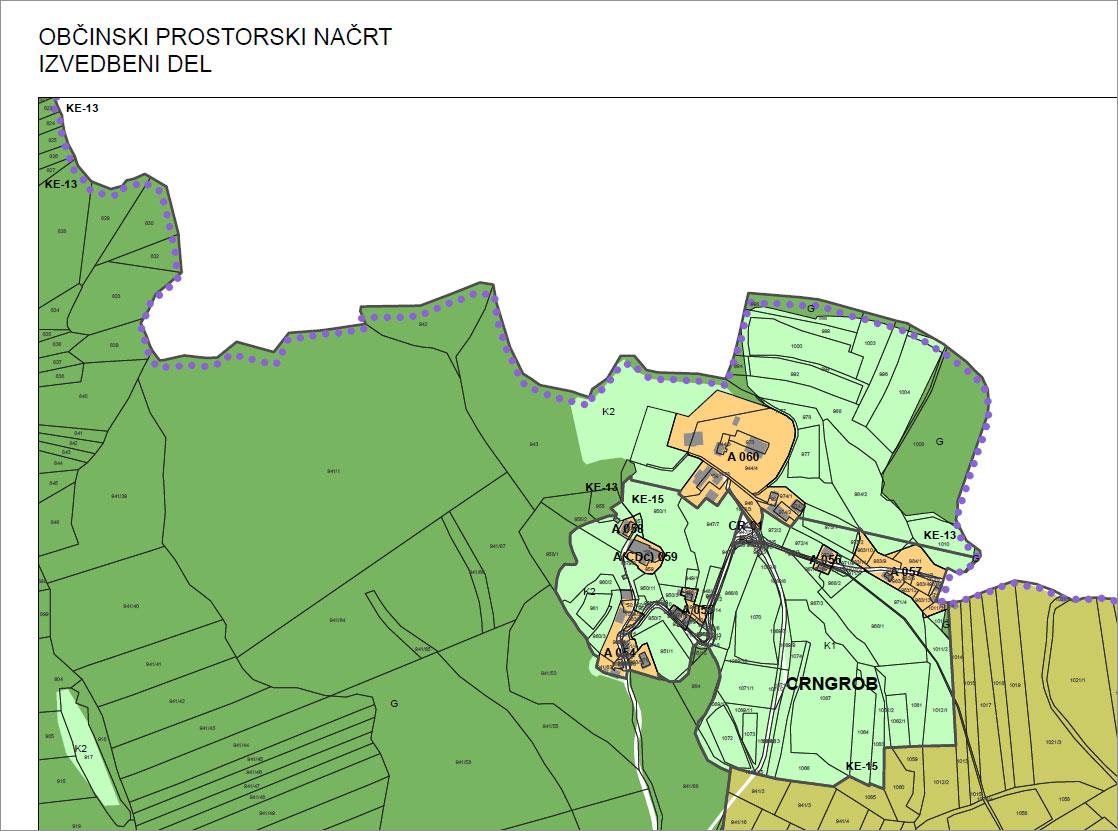Screen dimensions: 1118x831
Task: Select the K2 label northwest of A 060
Action: 608,411
